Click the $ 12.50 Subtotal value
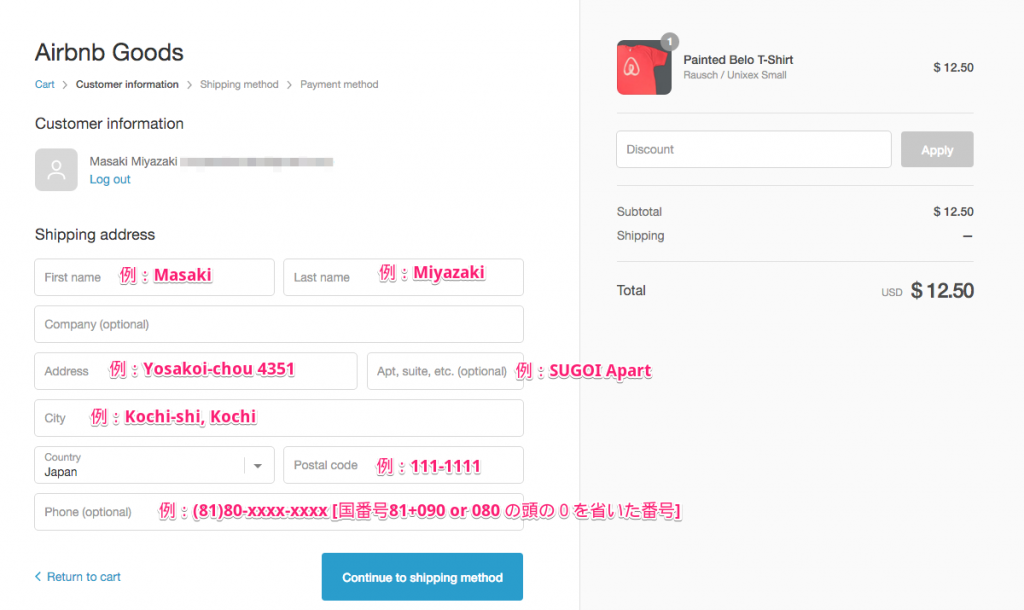 coord(953,212)
